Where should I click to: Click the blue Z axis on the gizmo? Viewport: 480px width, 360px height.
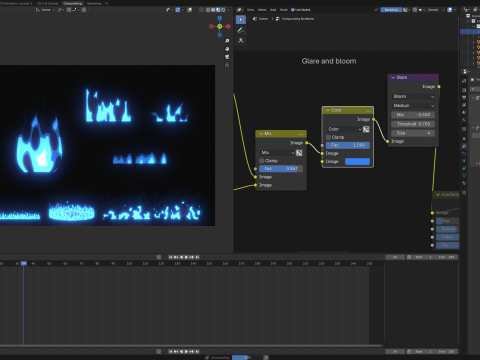(x=220, y=18)
